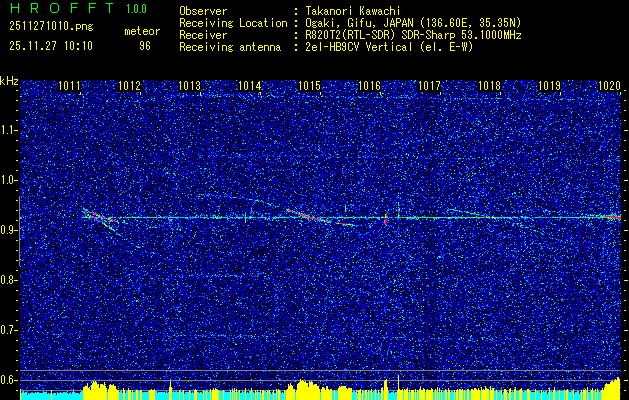This screenshot has width=629, height=400.
Task: Click the kHz axis unit label
Action: [9, 82]
